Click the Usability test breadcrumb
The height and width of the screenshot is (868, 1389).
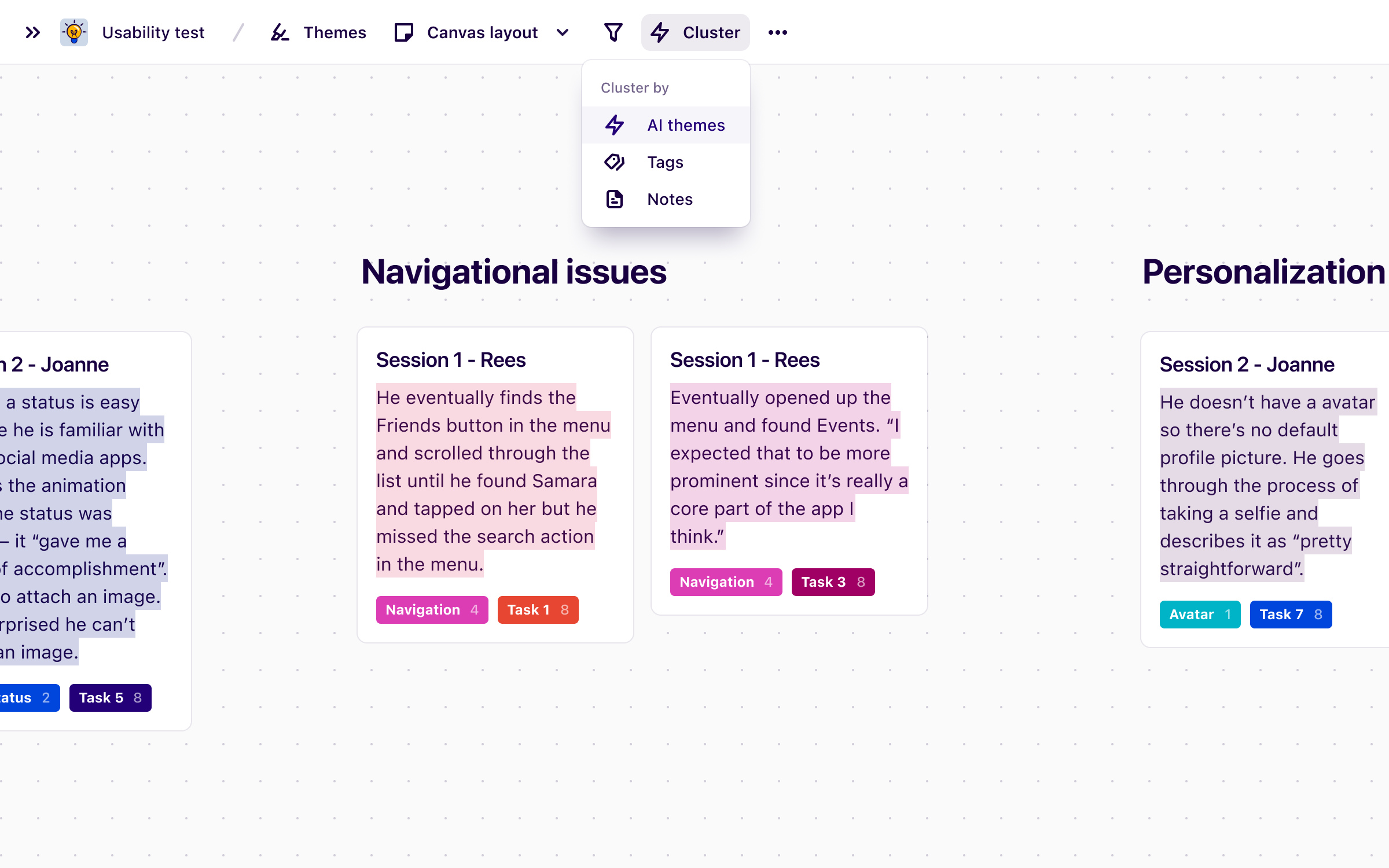click(x=153, y=32)
